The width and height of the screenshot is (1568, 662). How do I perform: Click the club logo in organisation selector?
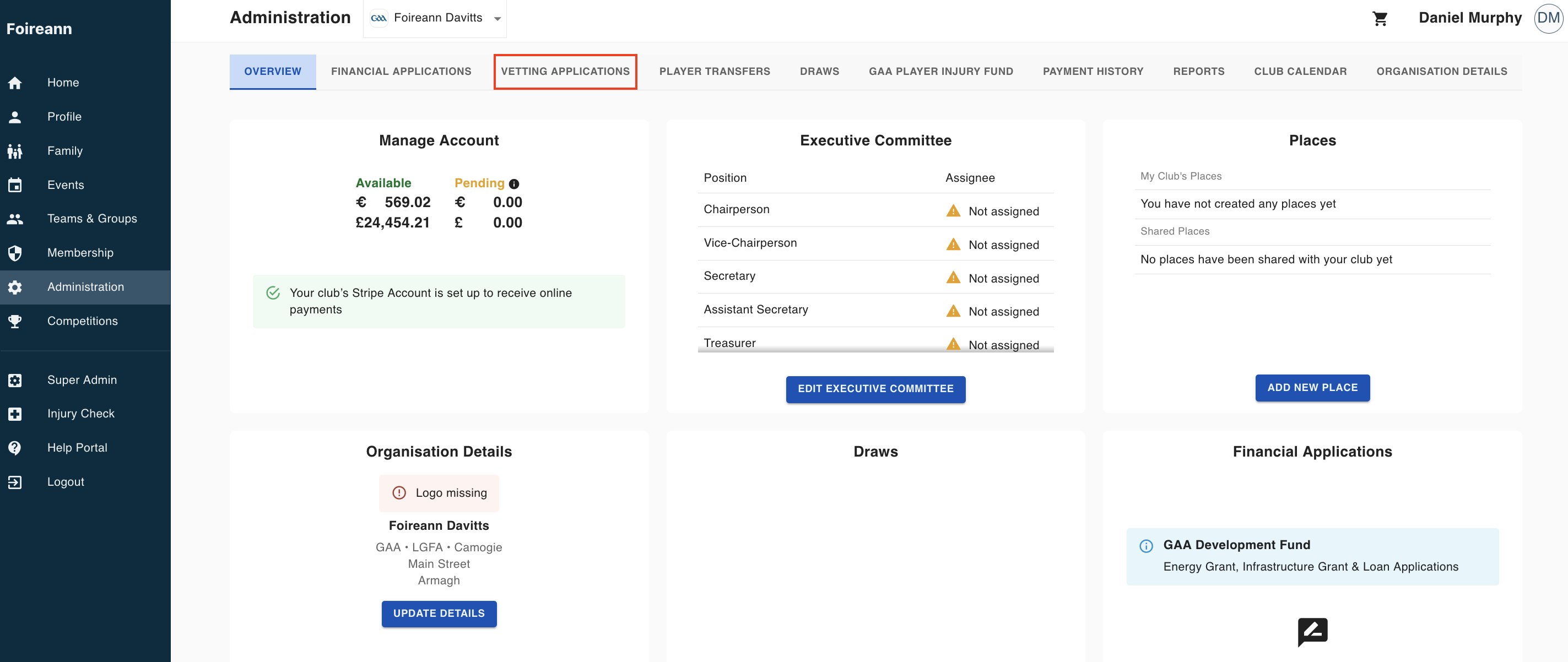point(379,18)
